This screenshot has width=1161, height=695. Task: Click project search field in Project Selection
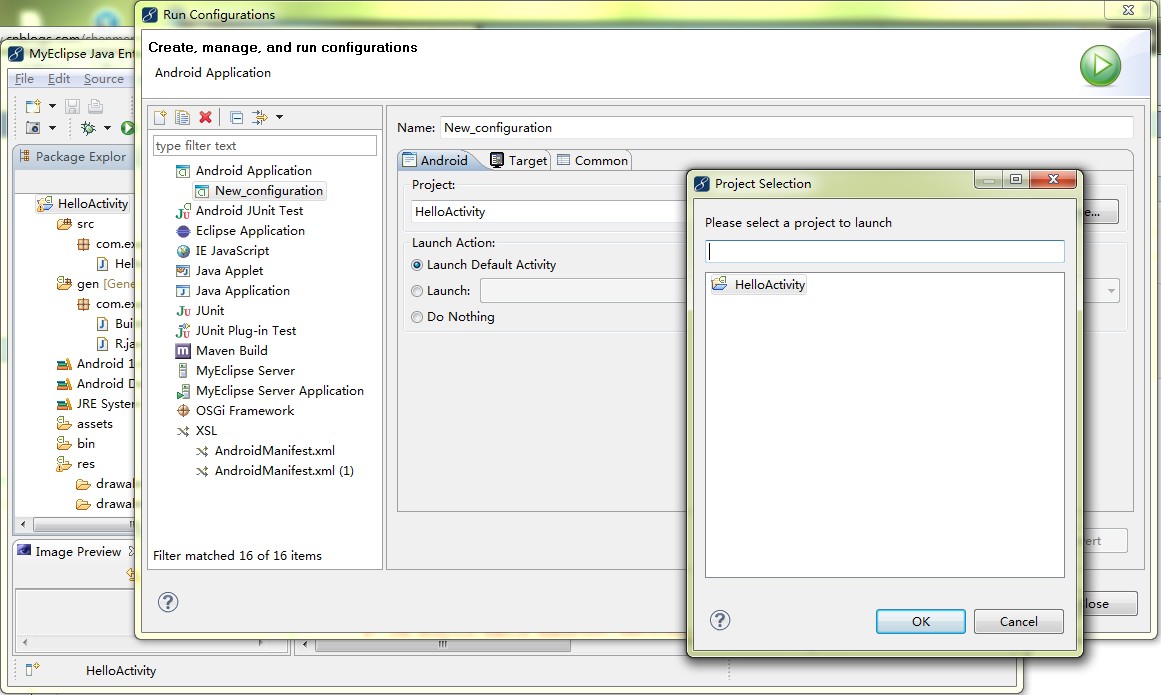point(884,251)
